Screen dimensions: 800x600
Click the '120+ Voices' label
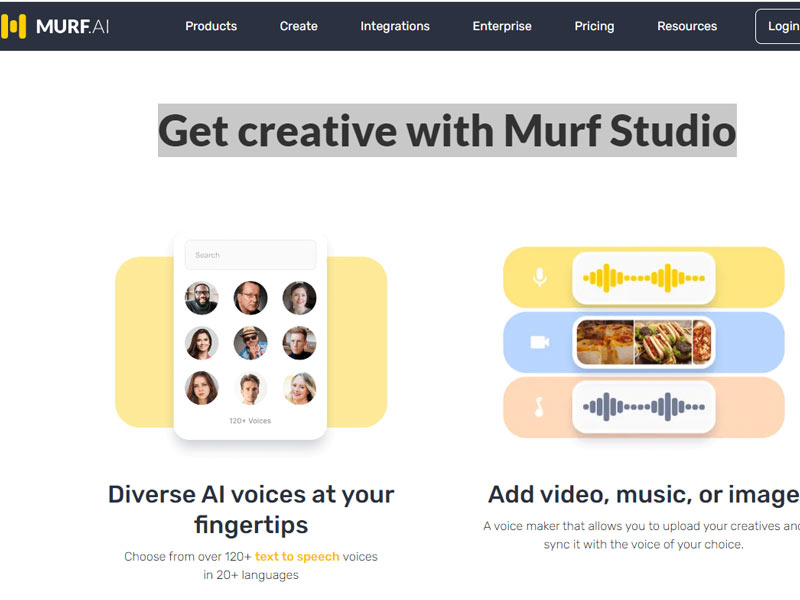250,421
